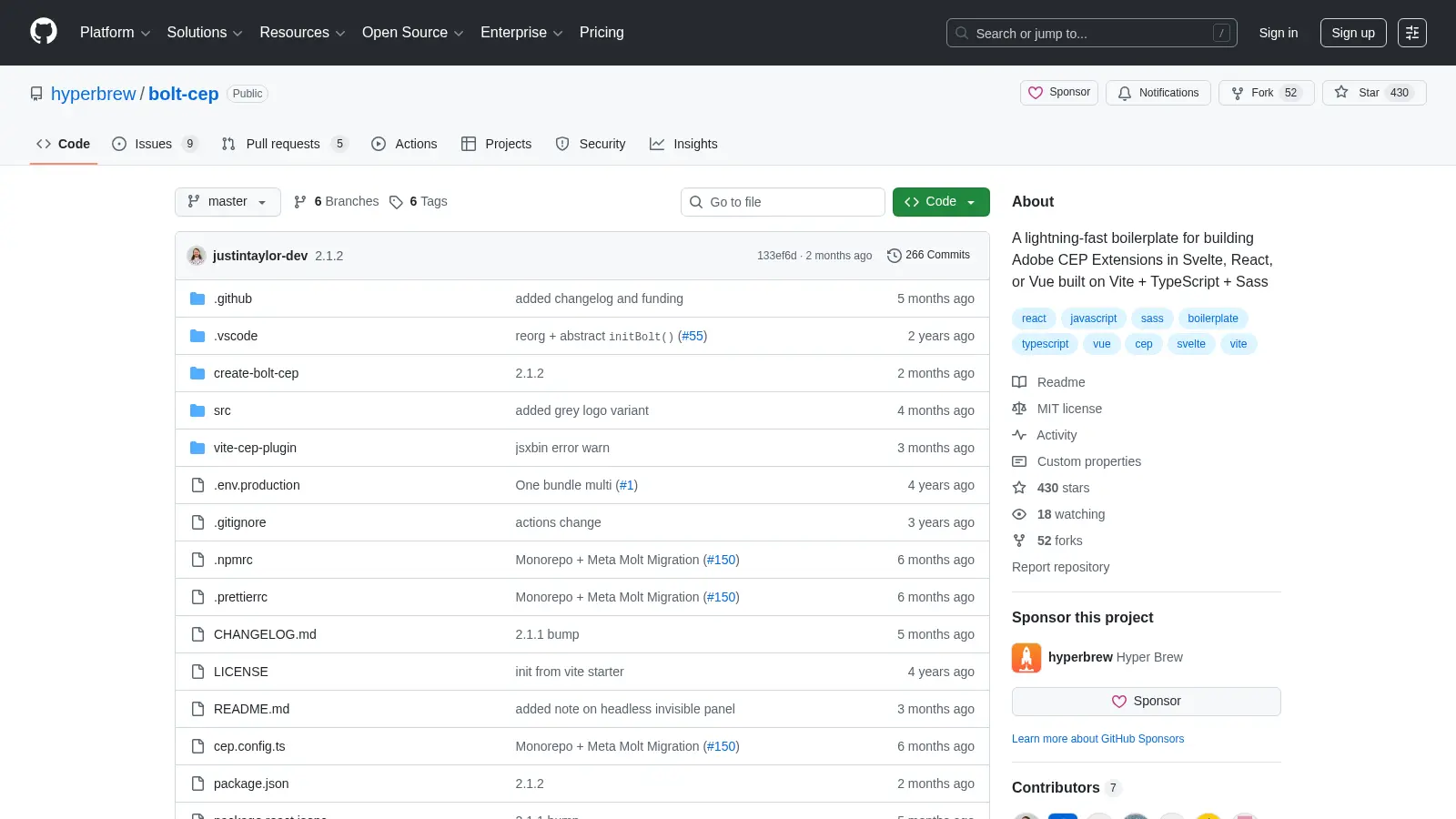
Task: Click the justintaylor-dev avatar
Action: pos(197,256)
